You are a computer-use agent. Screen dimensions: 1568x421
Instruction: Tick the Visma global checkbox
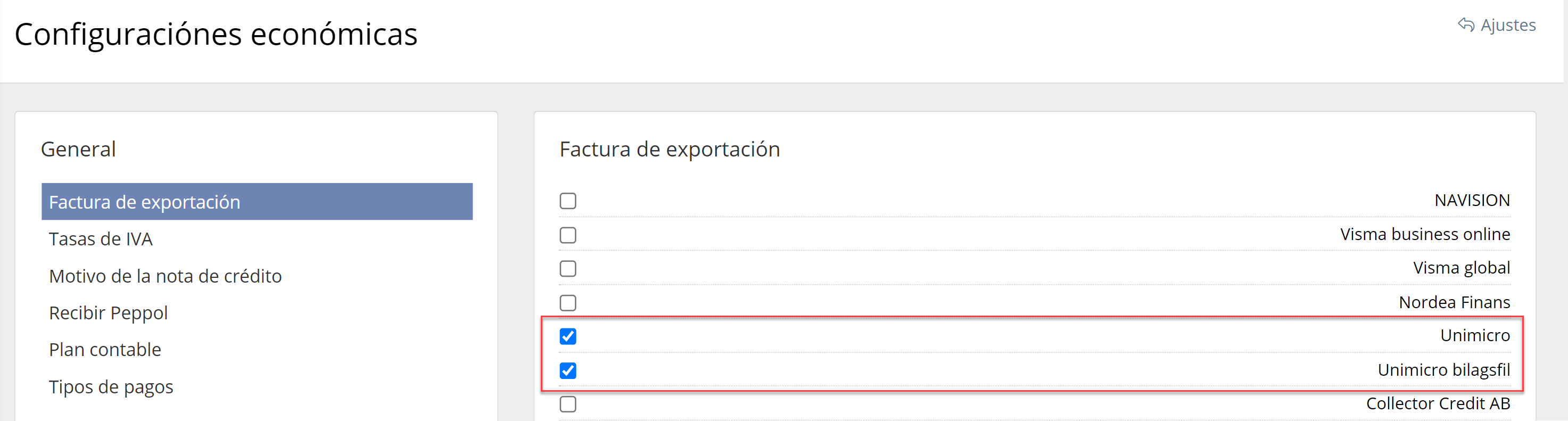tap(568, 268)
